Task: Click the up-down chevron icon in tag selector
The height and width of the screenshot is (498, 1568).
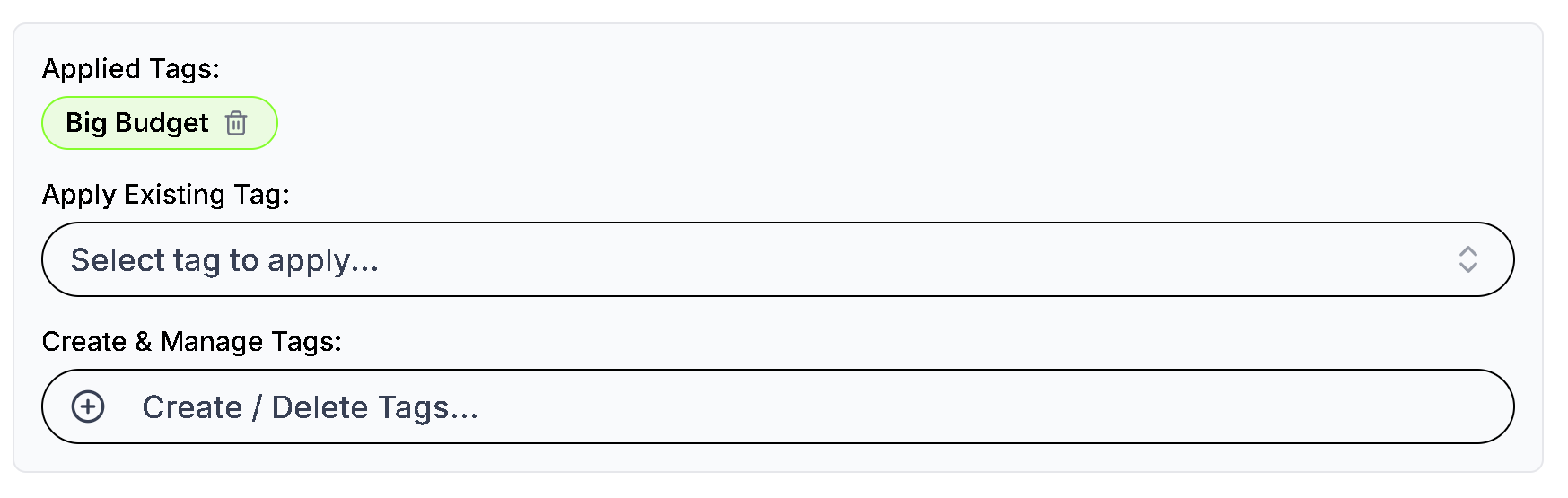Action: click(x=1467, y=259)
